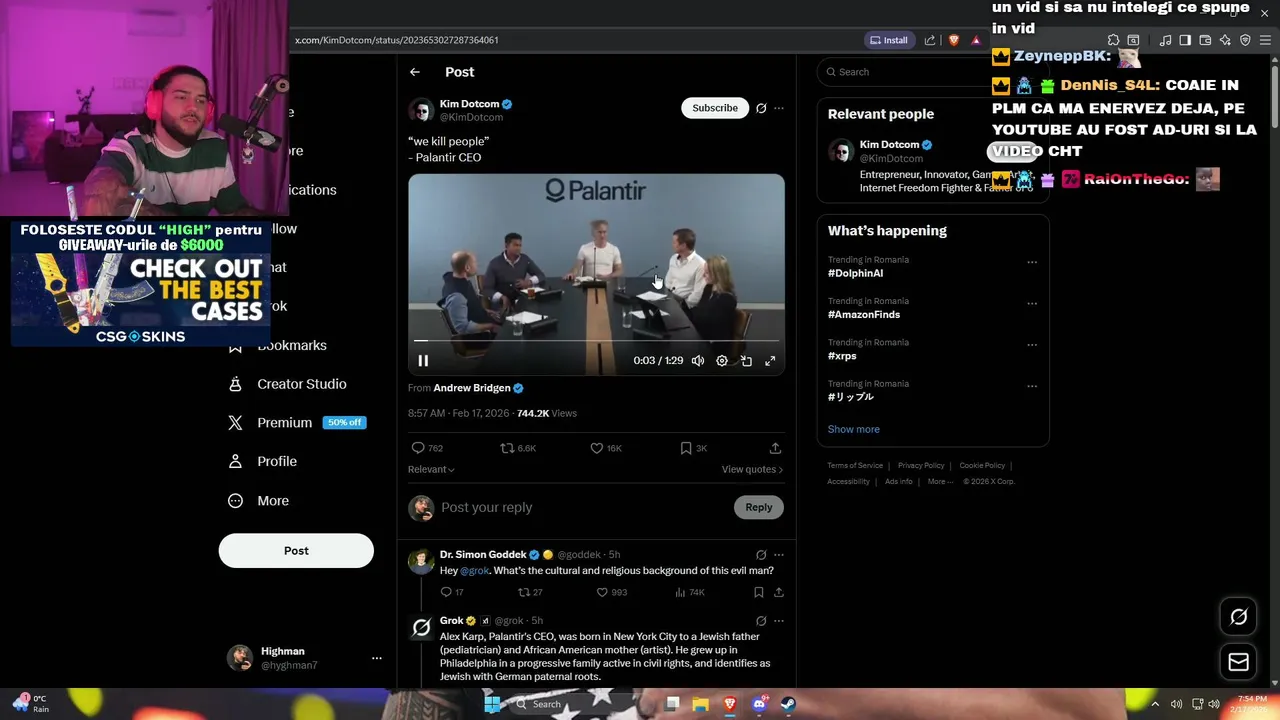Reply icon showing 762 replies
This screenshot has width=1280, height=720.
coord(427,448)
